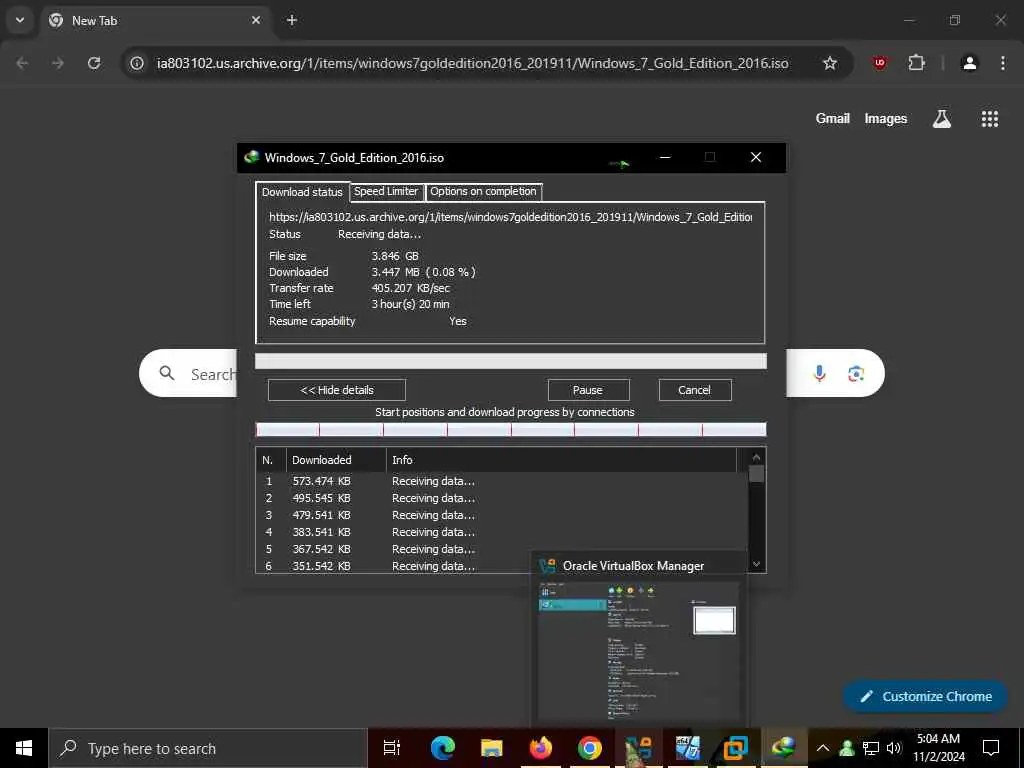The image size is (1024, 768).
Task: Cancel the download
Action: click(695, 390)
